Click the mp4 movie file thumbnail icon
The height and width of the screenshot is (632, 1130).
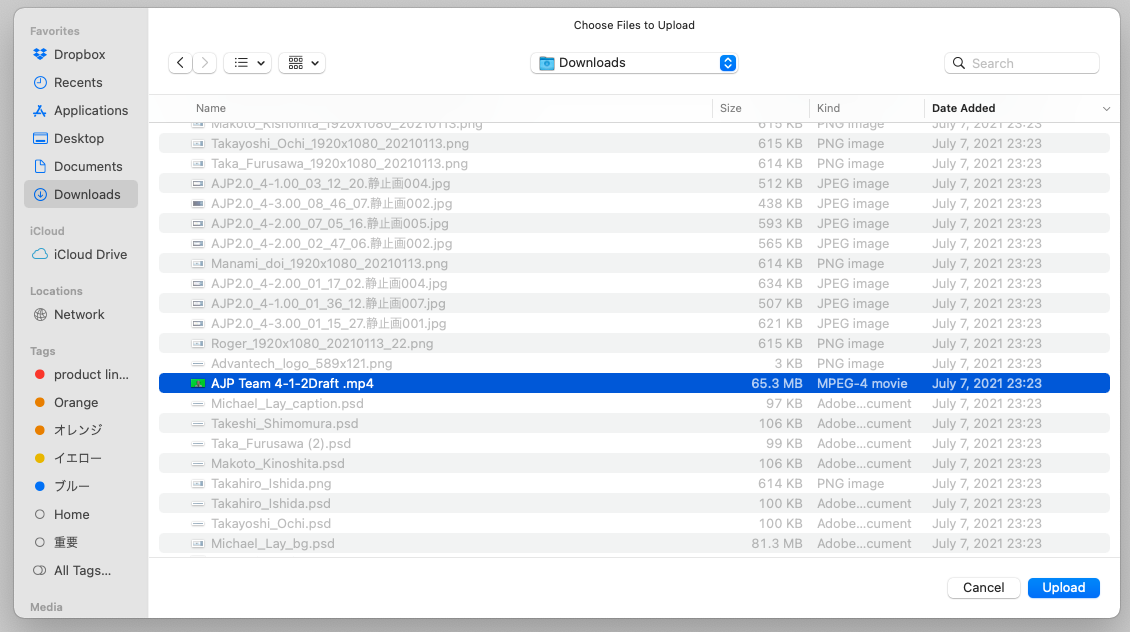[197, 383]
